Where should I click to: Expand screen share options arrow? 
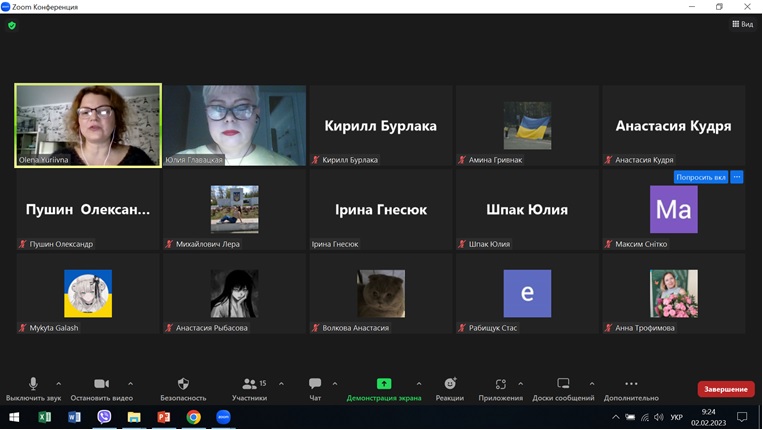419,384
